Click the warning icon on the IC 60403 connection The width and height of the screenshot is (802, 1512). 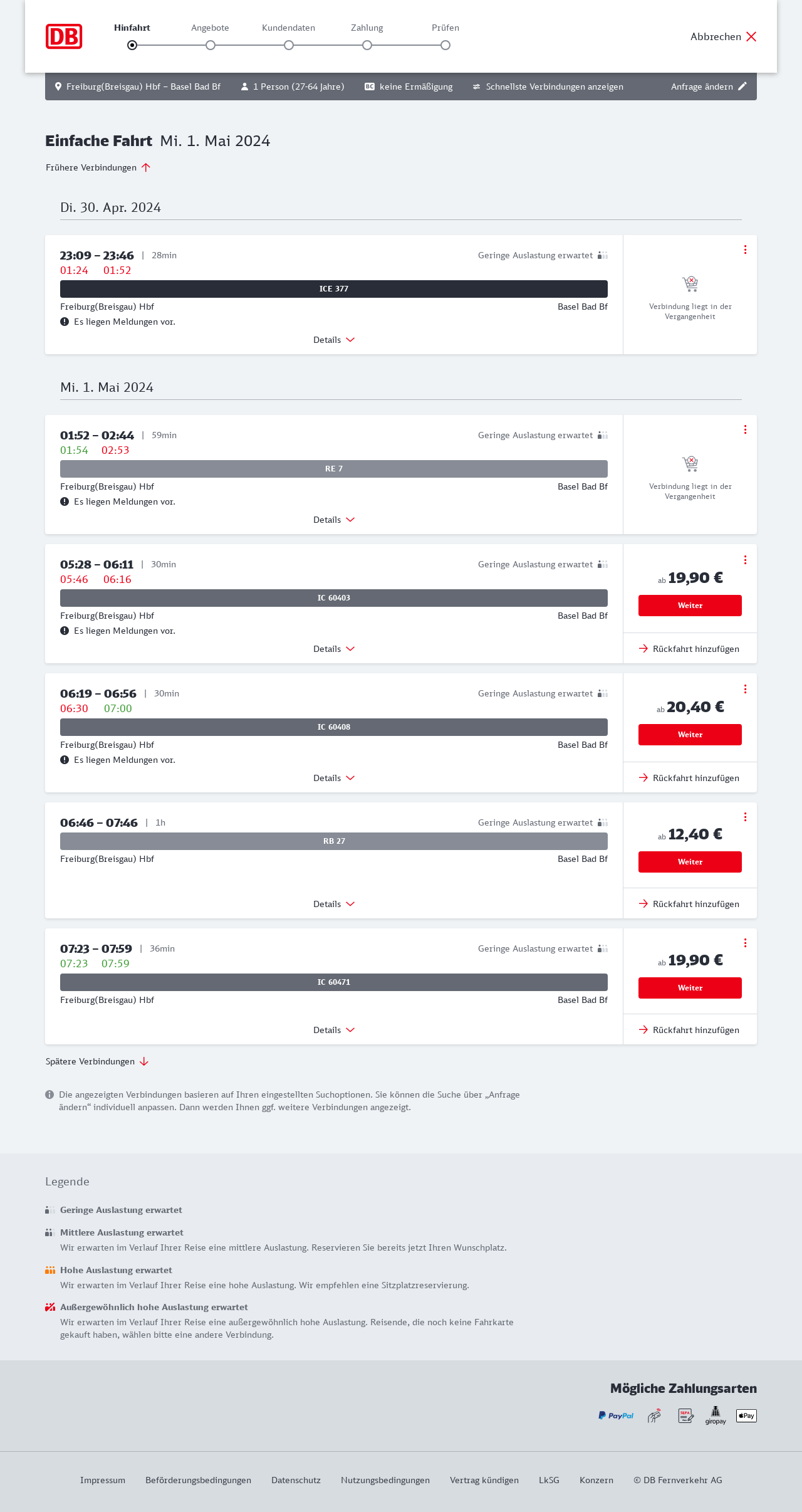tap(65, 631)
